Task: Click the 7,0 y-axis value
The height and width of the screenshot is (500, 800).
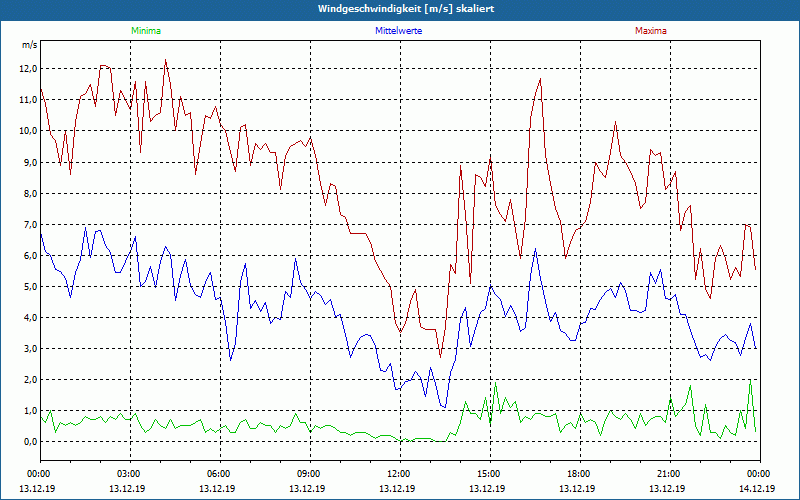Action: coord(31,224)
